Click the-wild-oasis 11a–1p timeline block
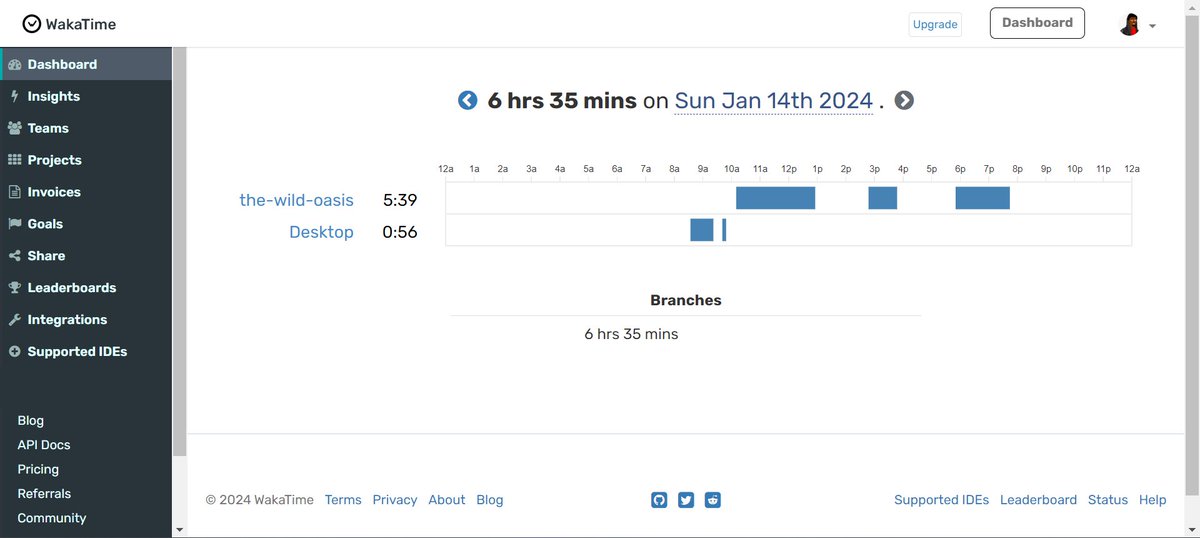This screenshot has height=538, width=1200. tap(776, 198)
